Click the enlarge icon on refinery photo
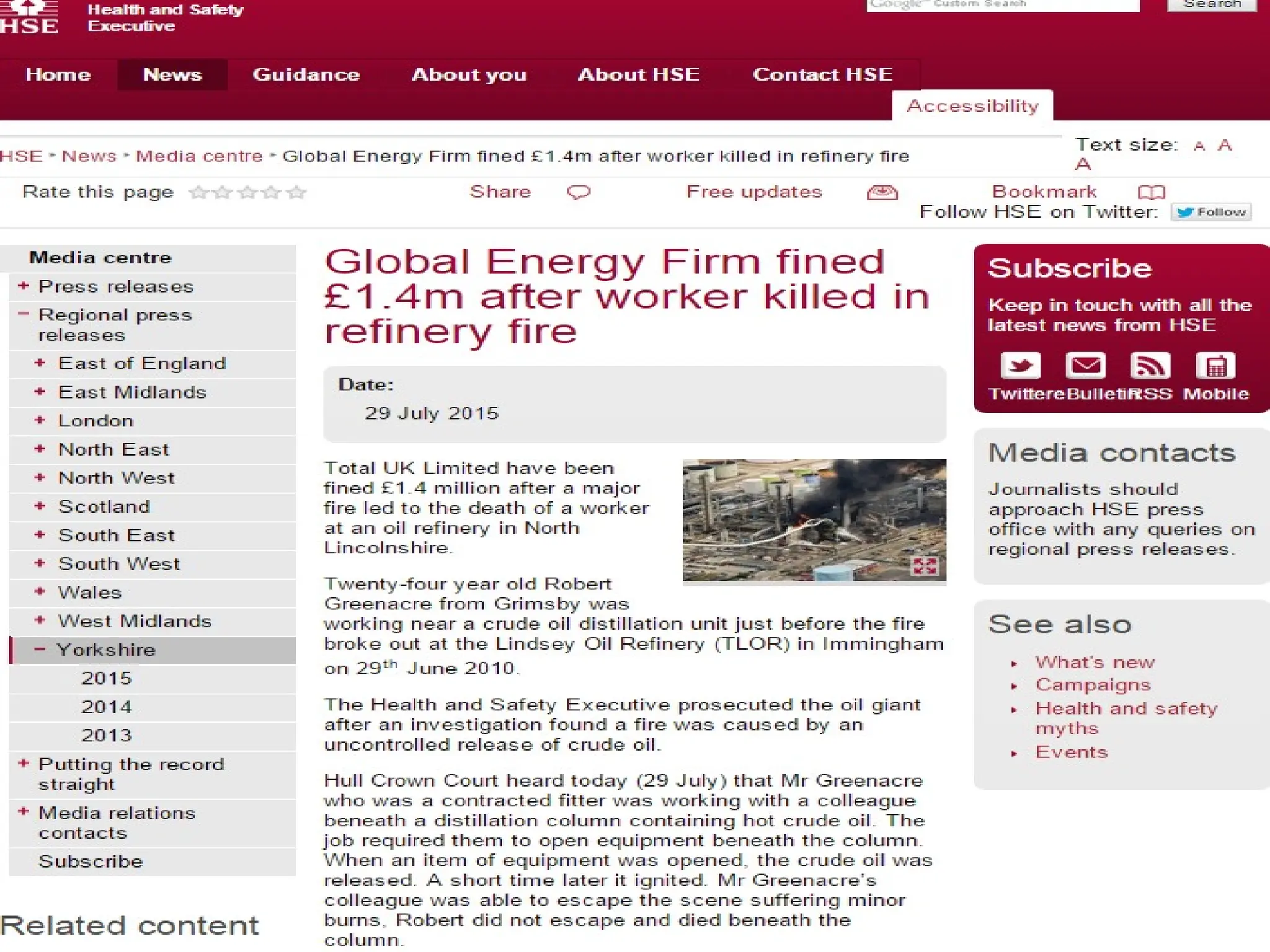The width and height of the screenshot is (1270, 952). (x=925, y=565)
